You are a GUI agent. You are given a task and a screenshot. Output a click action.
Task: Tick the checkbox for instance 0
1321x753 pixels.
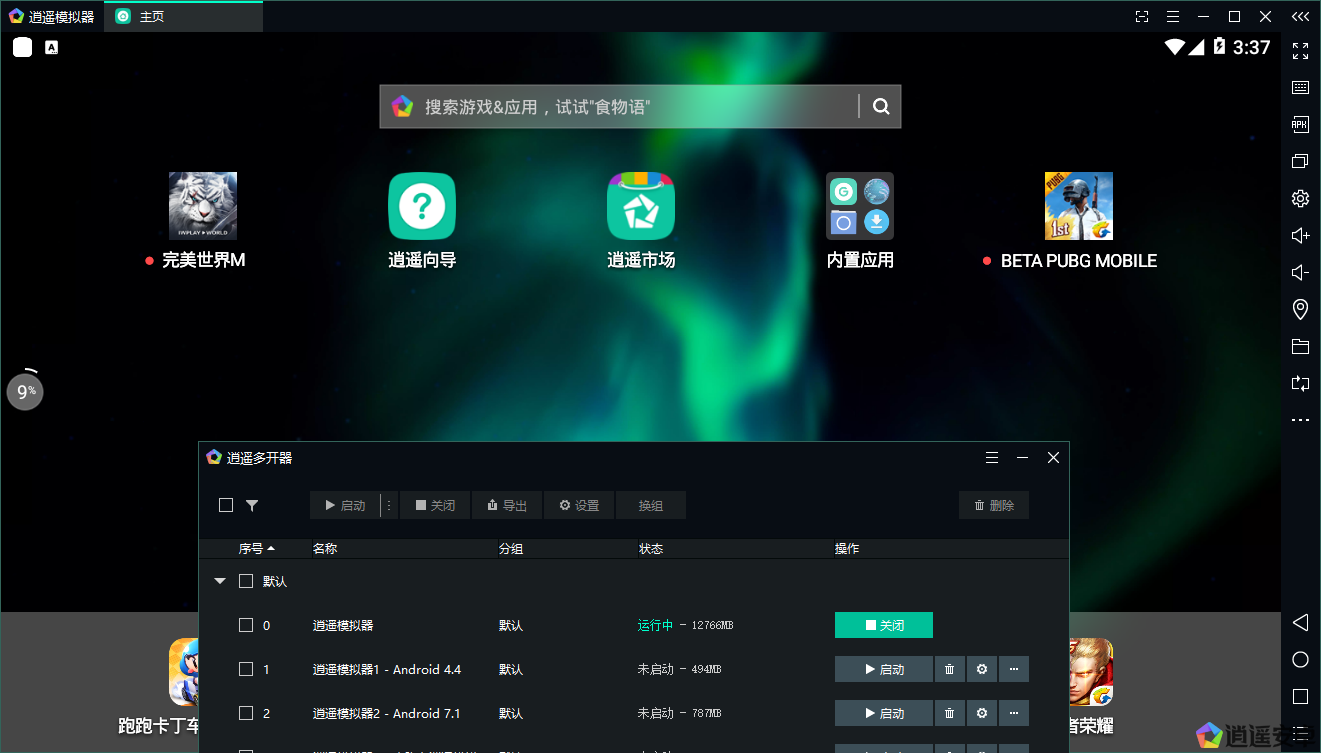click(246, 625)
